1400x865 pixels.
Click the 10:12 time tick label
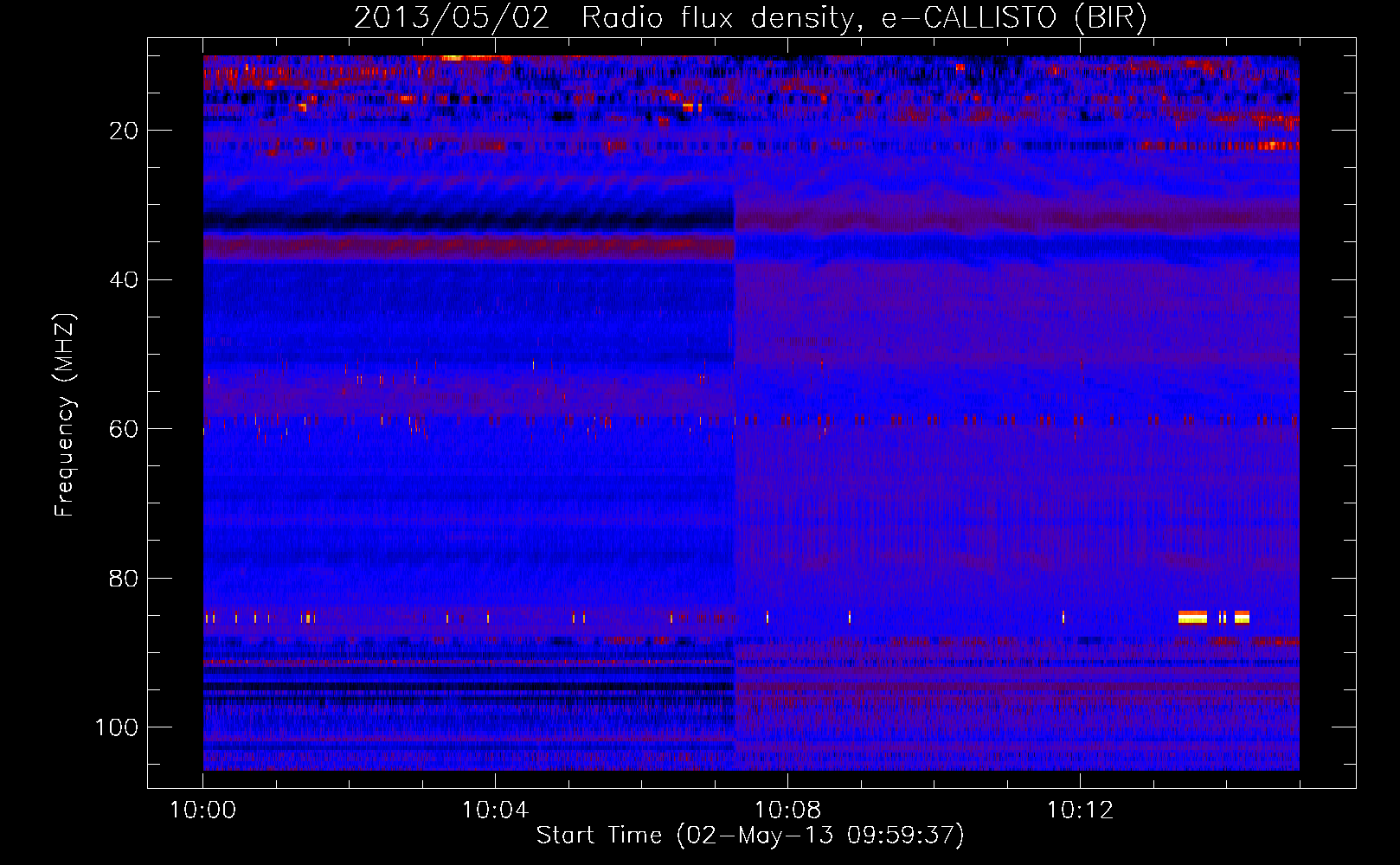1080,811
